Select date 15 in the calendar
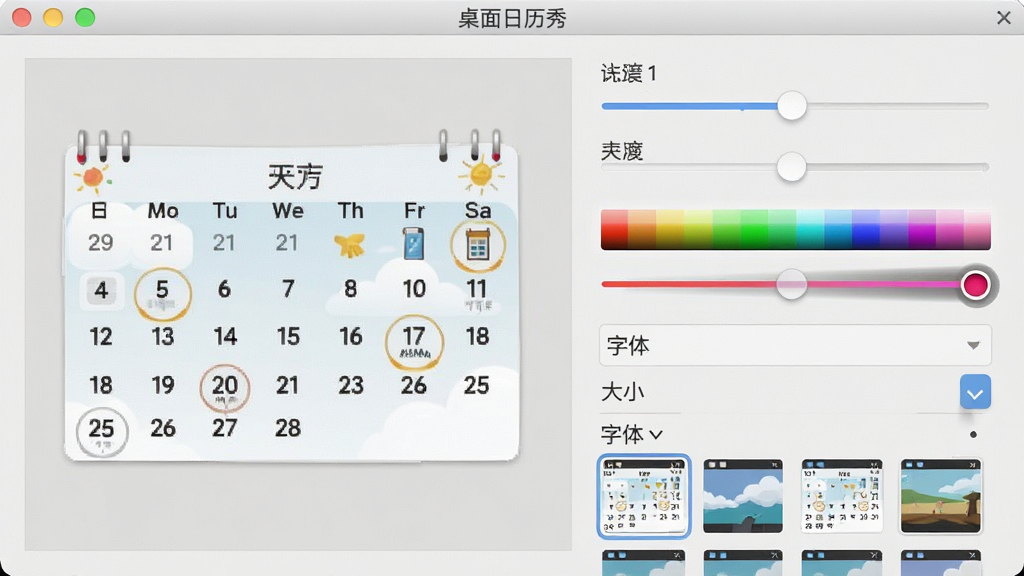This screenshot has width=1024, height=576. (x=288, y=337)
